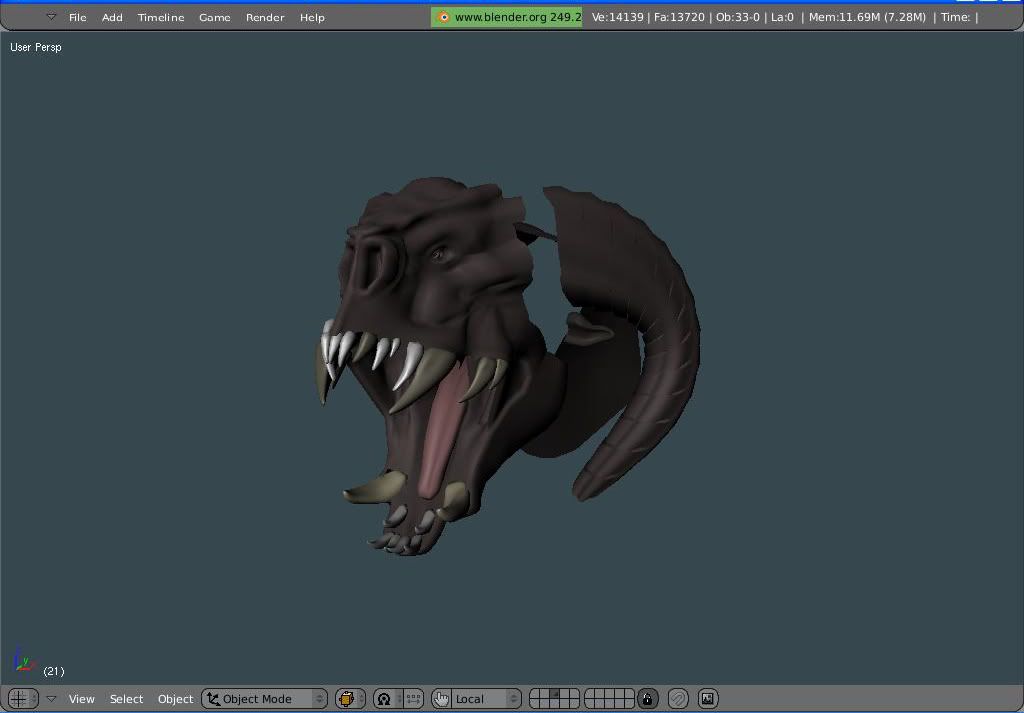Open the Timeline menu
This screenshot has height=713, width=1024.
(161, 17)
